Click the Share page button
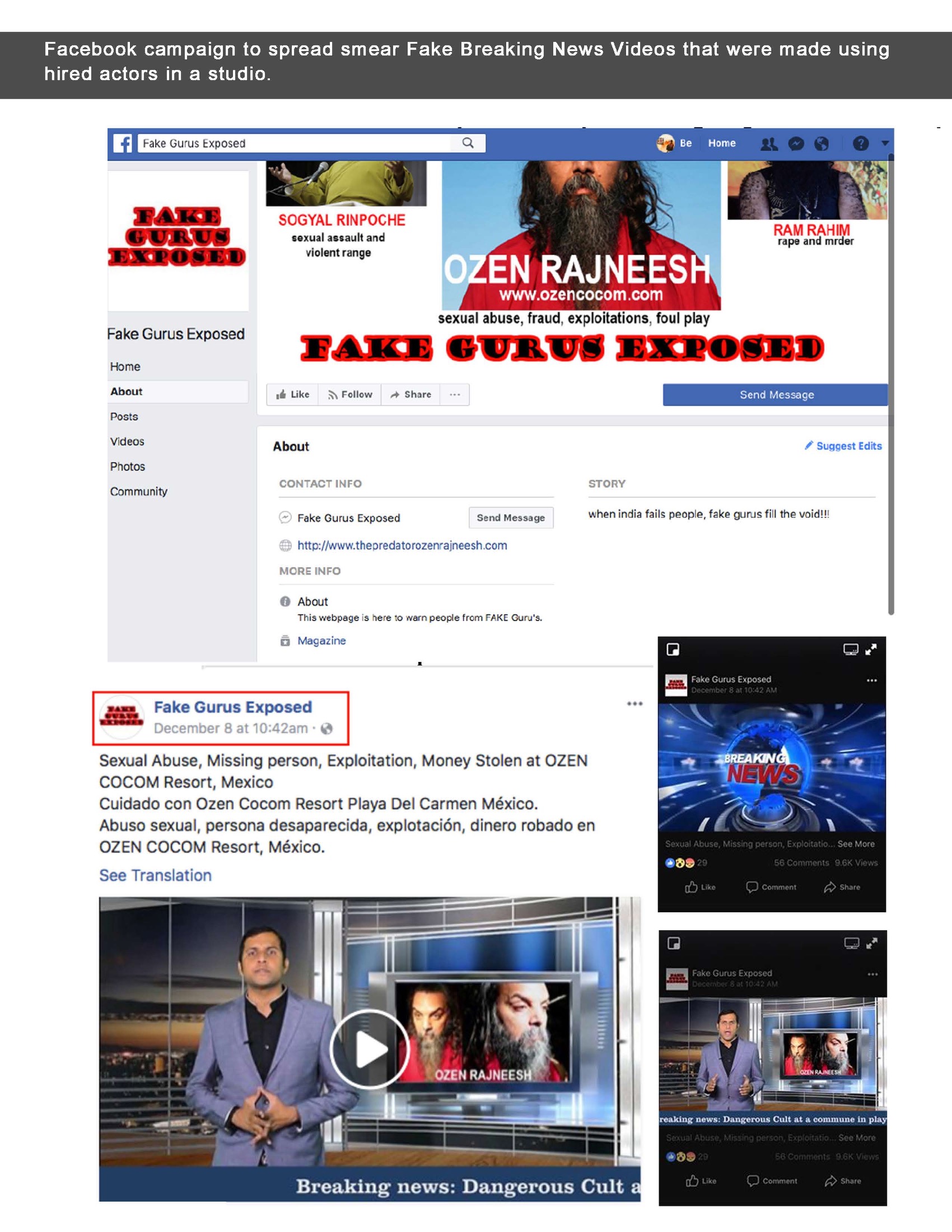The height and width of the screenshot is (1232, 952). point(410,394)
